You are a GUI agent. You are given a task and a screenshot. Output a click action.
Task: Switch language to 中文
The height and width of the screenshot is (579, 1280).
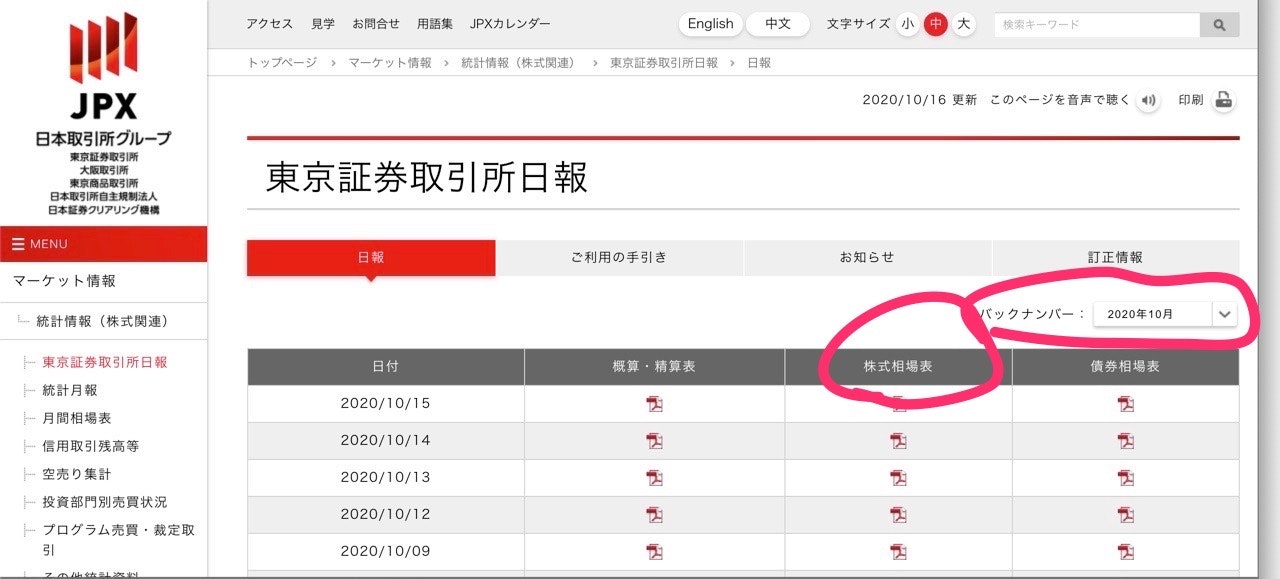tap(778, 24)
